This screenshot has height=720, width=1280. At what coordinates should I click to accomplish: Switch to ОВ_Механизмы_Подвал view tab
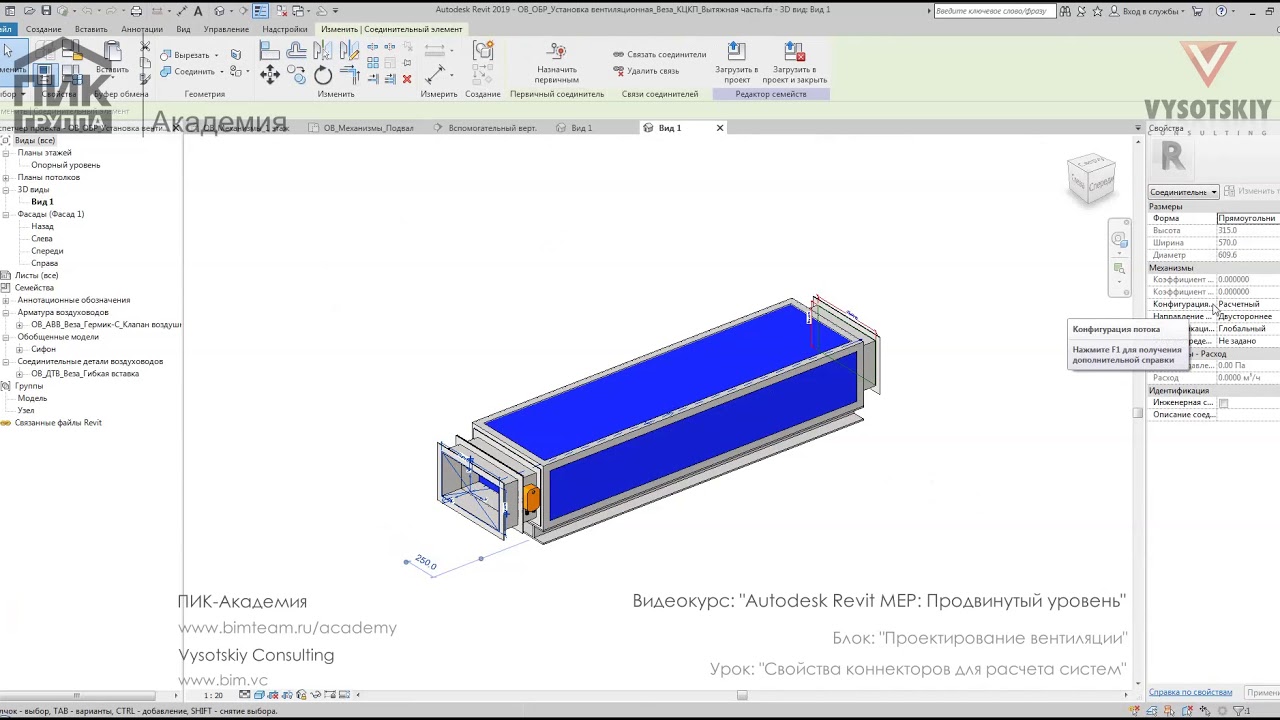click(368, 128)
